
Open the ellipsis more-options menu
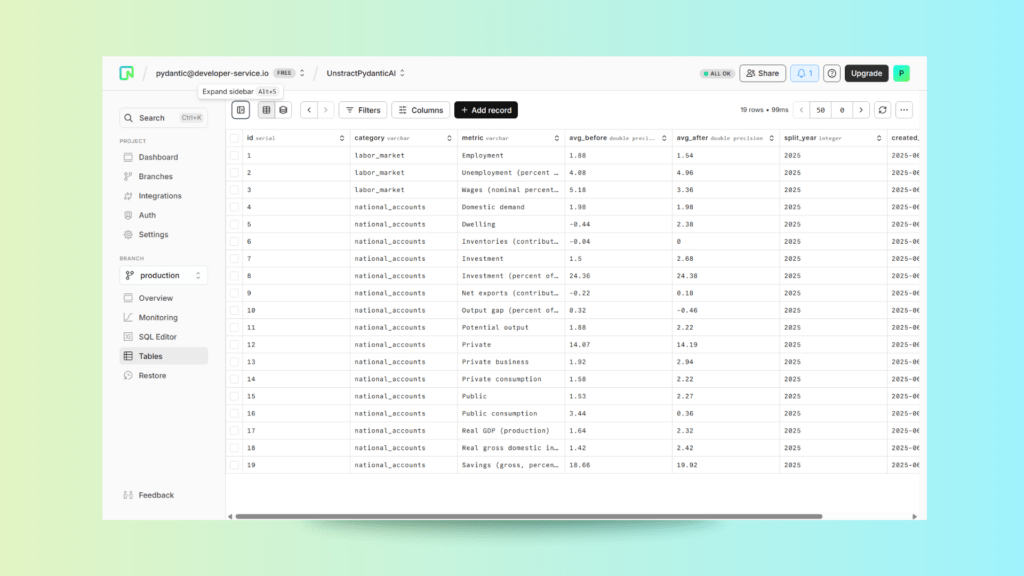pos(903,110)
